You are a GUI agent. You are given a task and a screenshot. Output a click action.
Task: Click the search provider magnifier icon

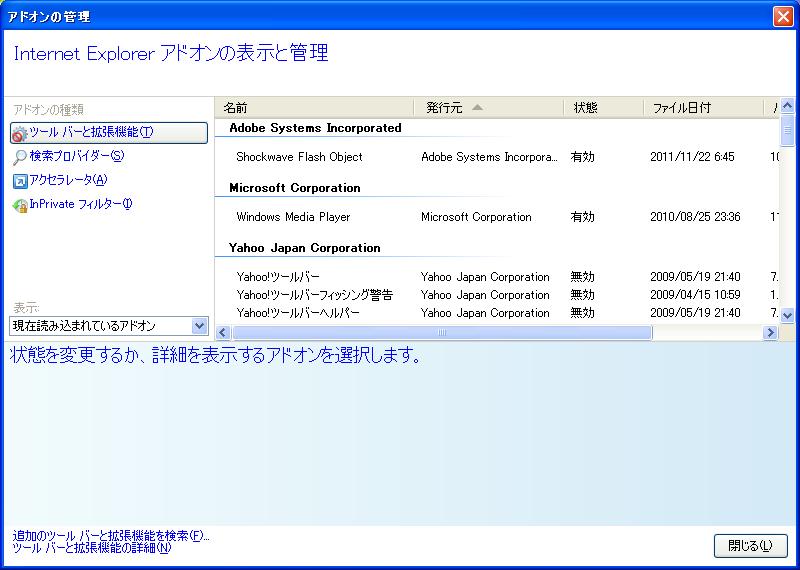point(19,157)
